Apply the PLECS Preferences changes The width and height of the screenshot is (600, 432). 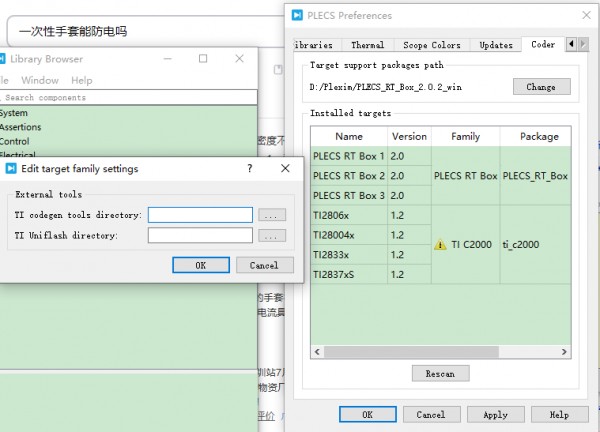[496, 415]
